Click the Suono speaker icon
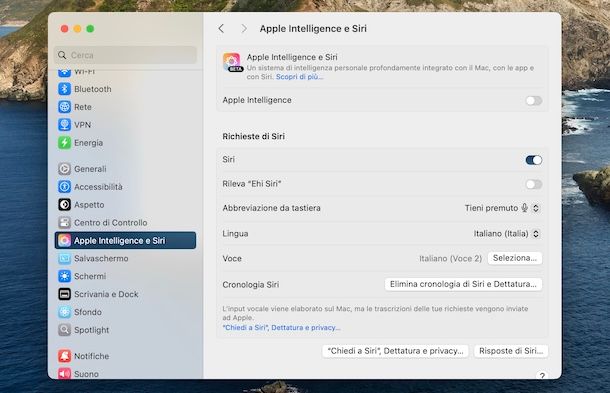Image resolution: width=610 pixels, height=393 pixels. pos(65,374)
